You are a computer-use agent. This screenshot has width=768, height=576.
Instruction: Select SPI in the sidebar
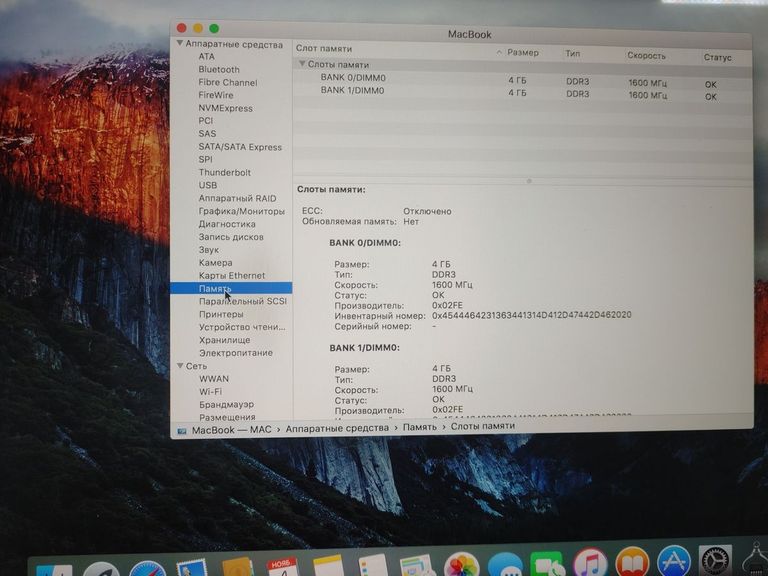206,159
